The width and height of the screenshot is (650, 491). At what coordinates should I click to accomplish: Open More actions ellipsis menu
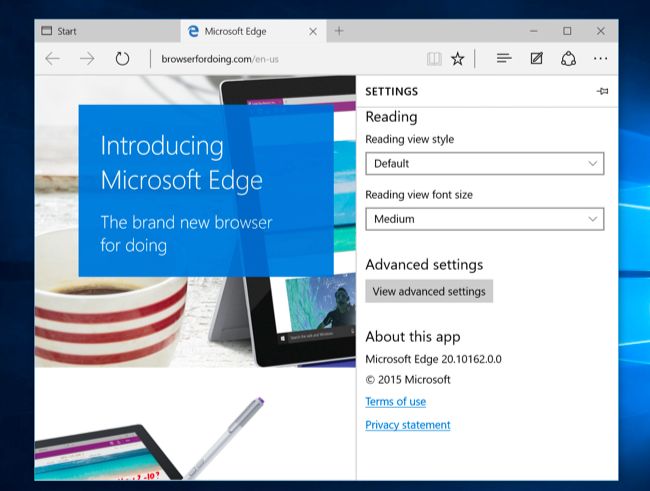coord(600,58)
